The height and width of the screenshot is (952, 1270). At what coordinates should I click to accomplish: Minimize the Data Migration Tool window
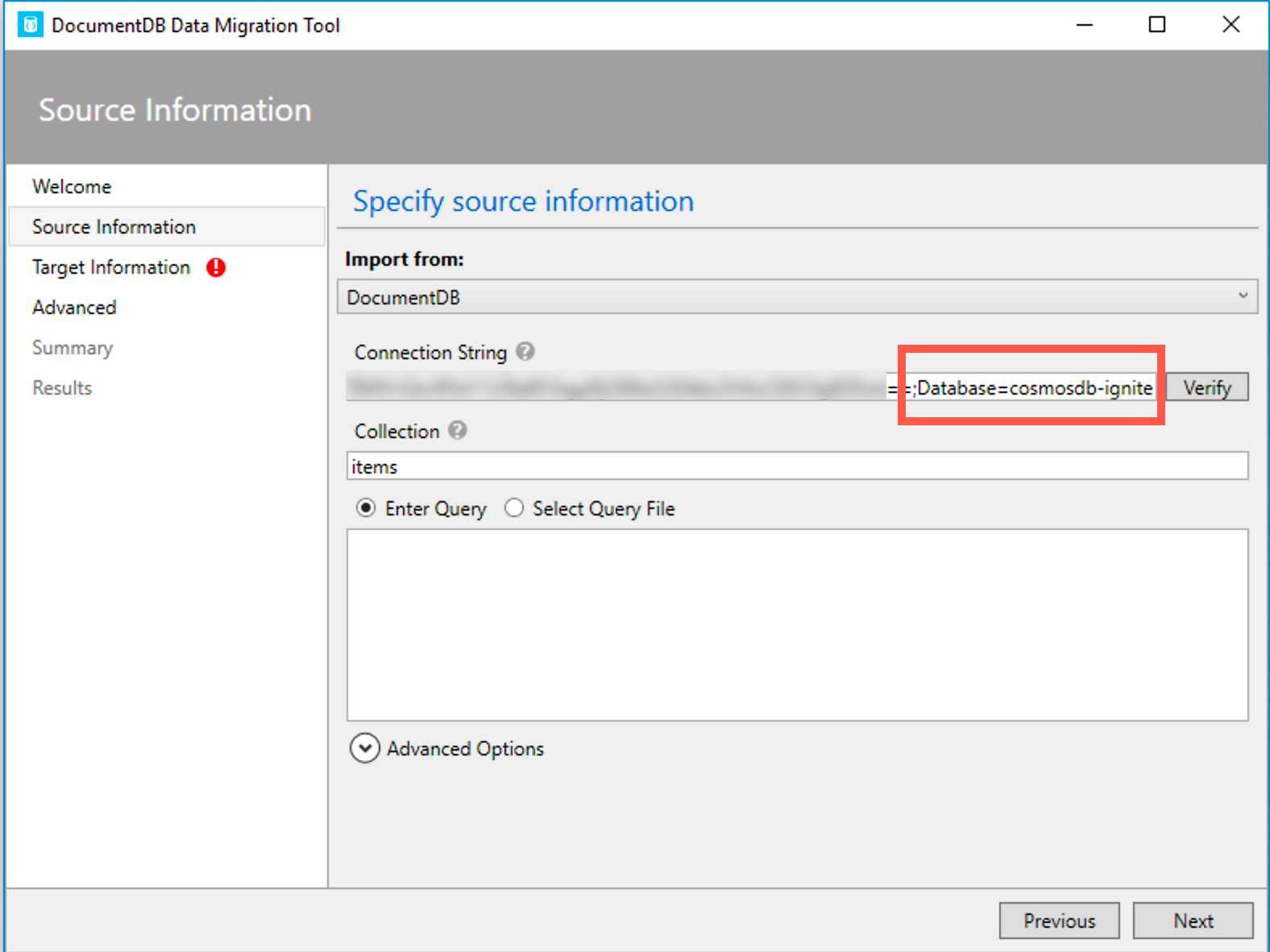click(x=1085, y=25)
